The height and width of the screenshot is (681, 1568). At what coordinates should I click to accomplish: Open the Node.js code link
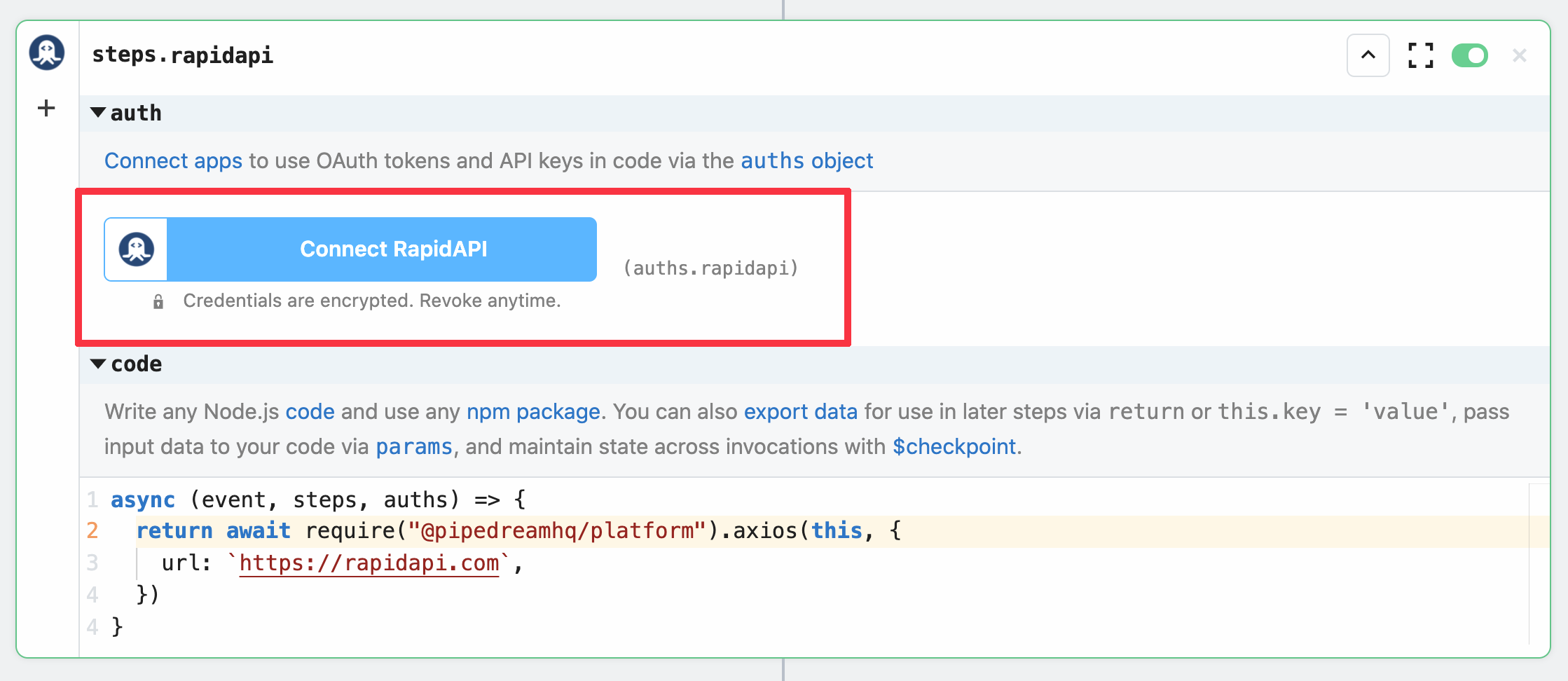[x=310, y=411]
